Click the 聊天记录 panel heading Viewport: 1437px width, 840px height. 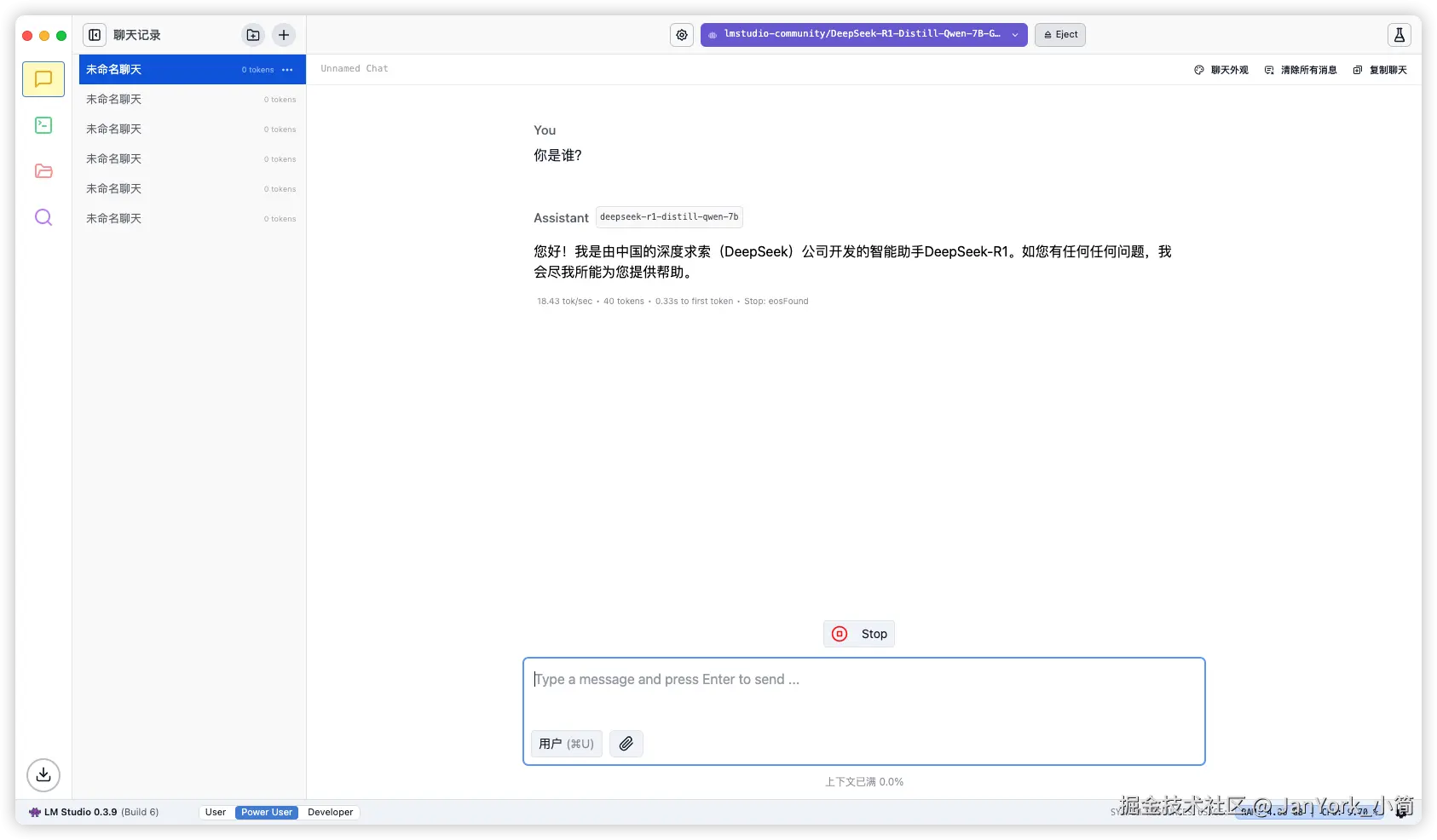[x=137, y=35]
